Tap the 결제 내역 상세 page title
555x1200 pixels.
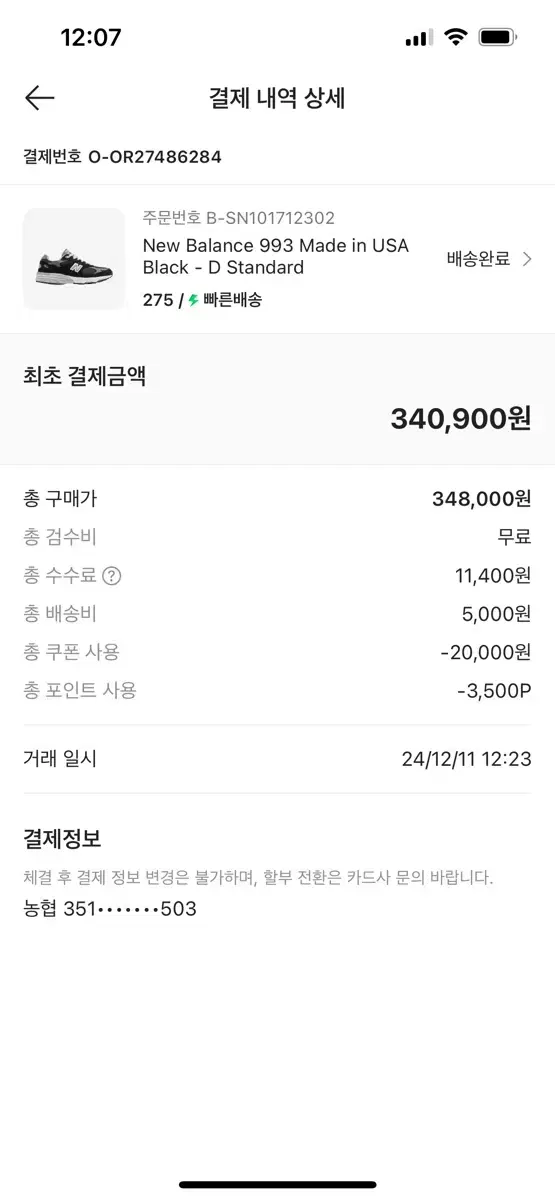click(277, 97)
